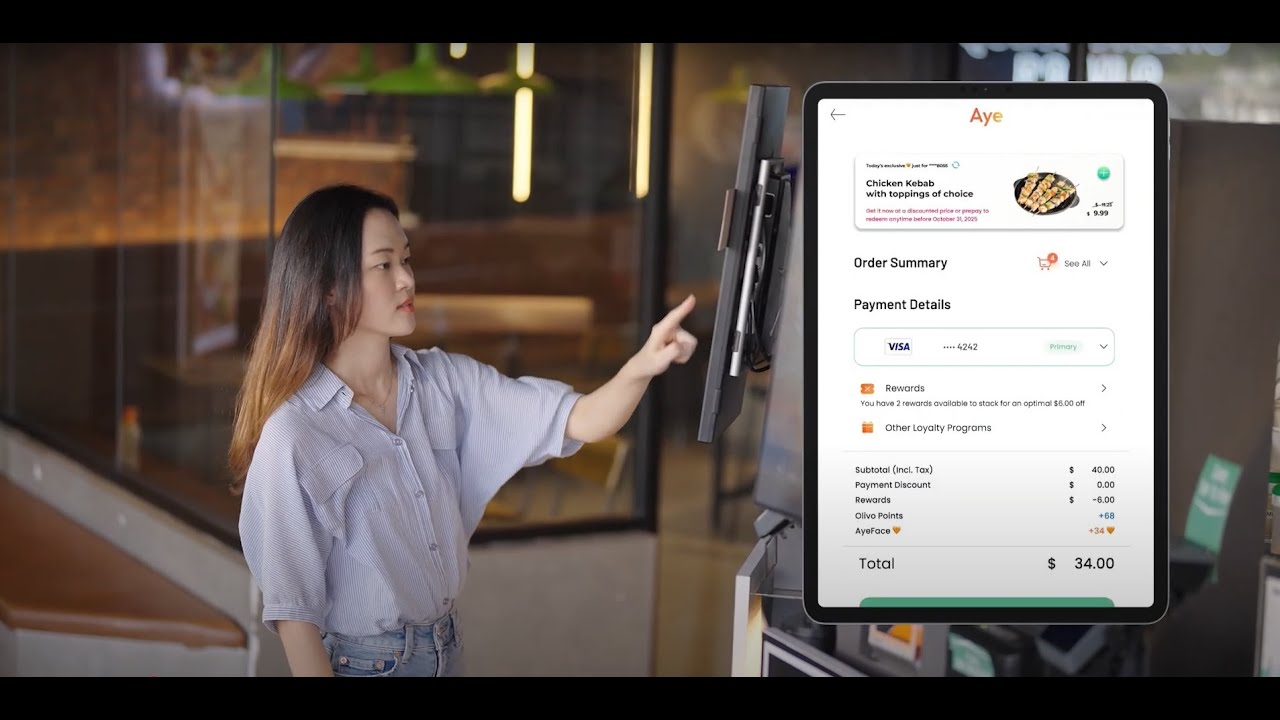Image resolution: width=1280 pixels, height=720 pixels.
Task: Click the 40.00 subtotal amount
Action: pos(1103,470)
